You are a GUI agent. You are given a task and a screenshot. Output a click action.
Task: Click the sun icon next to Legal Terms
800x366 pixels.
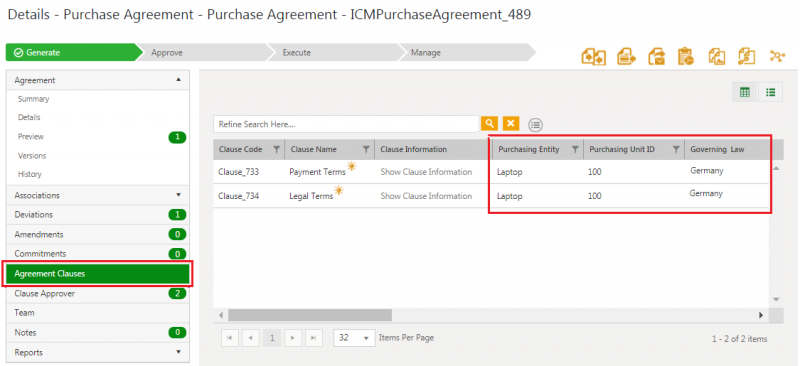339,191
